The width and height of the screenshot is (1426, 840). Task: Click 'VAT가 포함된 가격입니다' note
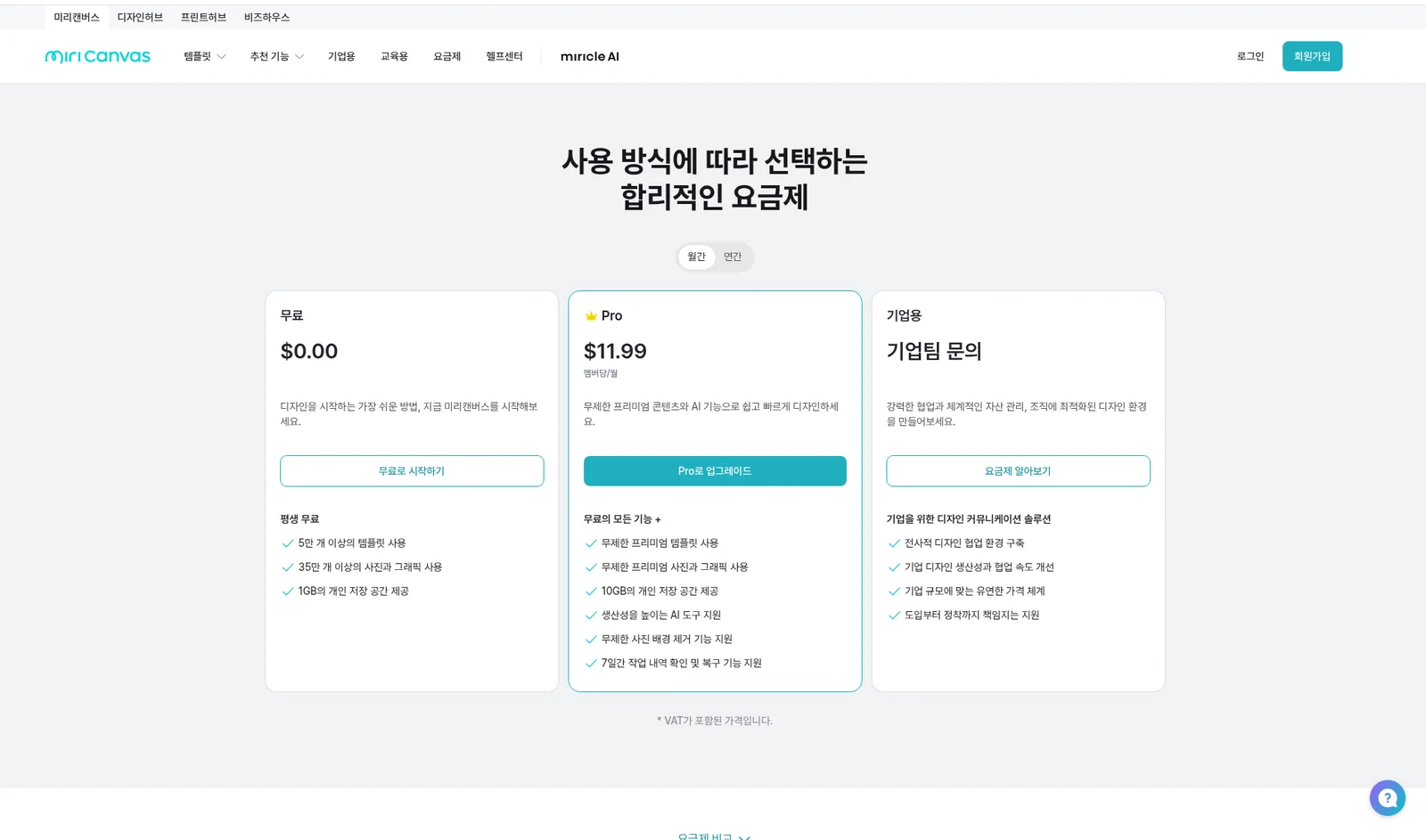pyautogui.click(x=715, y=721)
